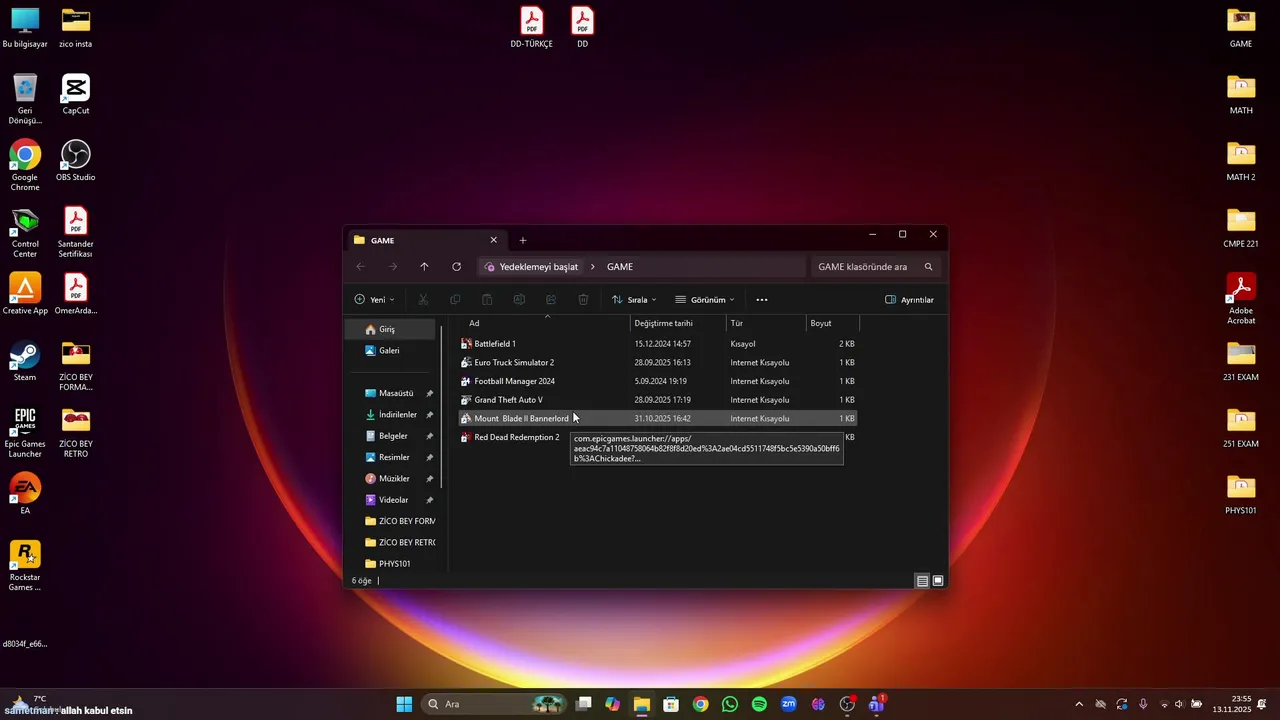Select the Creative App desktop icon

click(25, 294)
